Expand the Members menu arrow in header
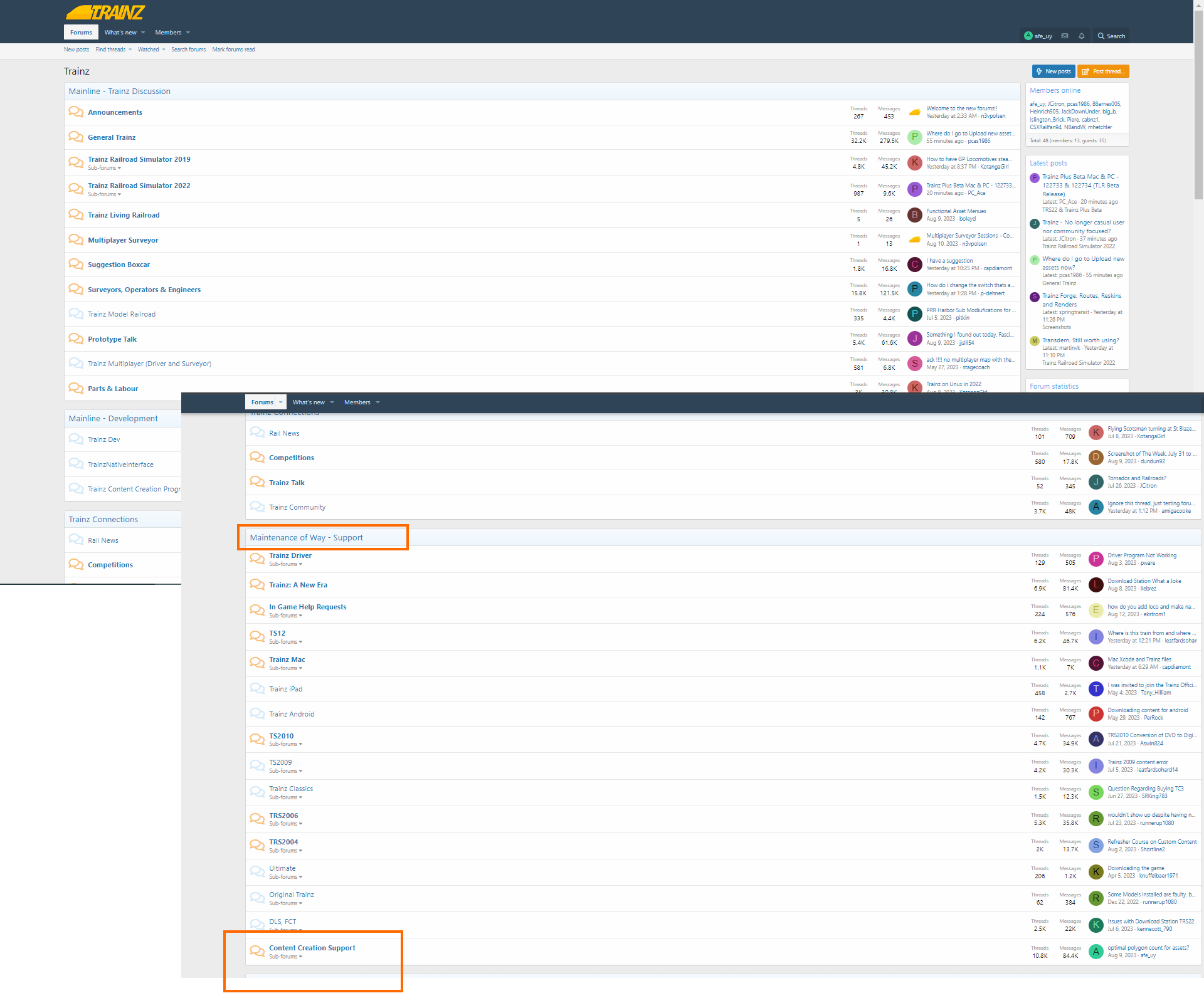The width and height of the screenshot is (1204, 1003). pos(188,33)
